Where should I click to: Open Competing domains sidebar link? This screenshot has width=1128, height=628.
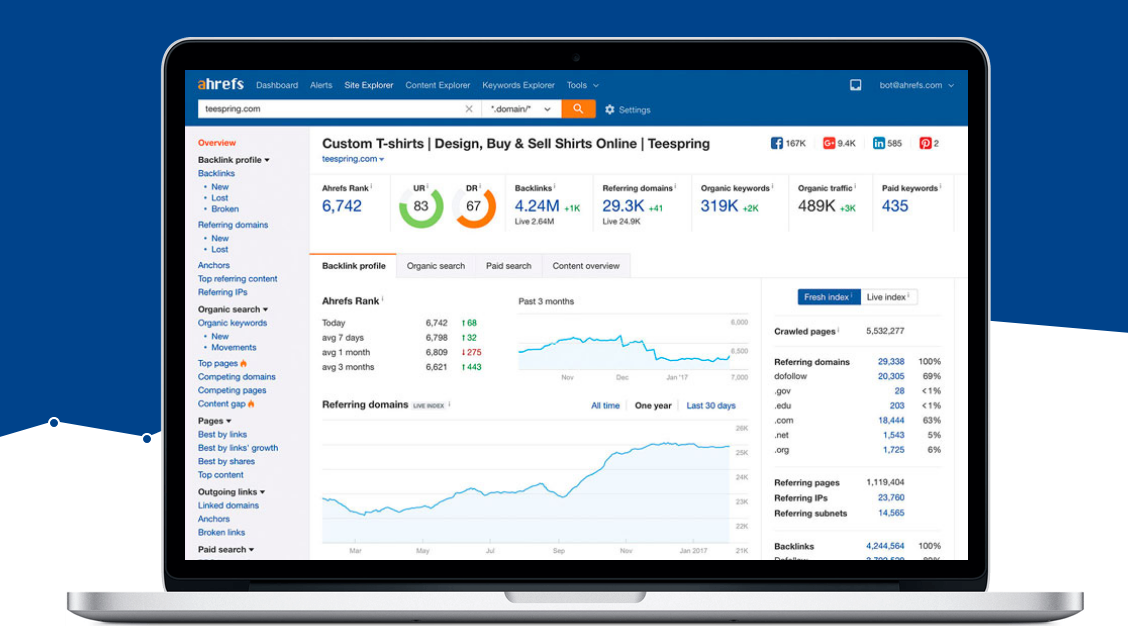coord(237,377)
